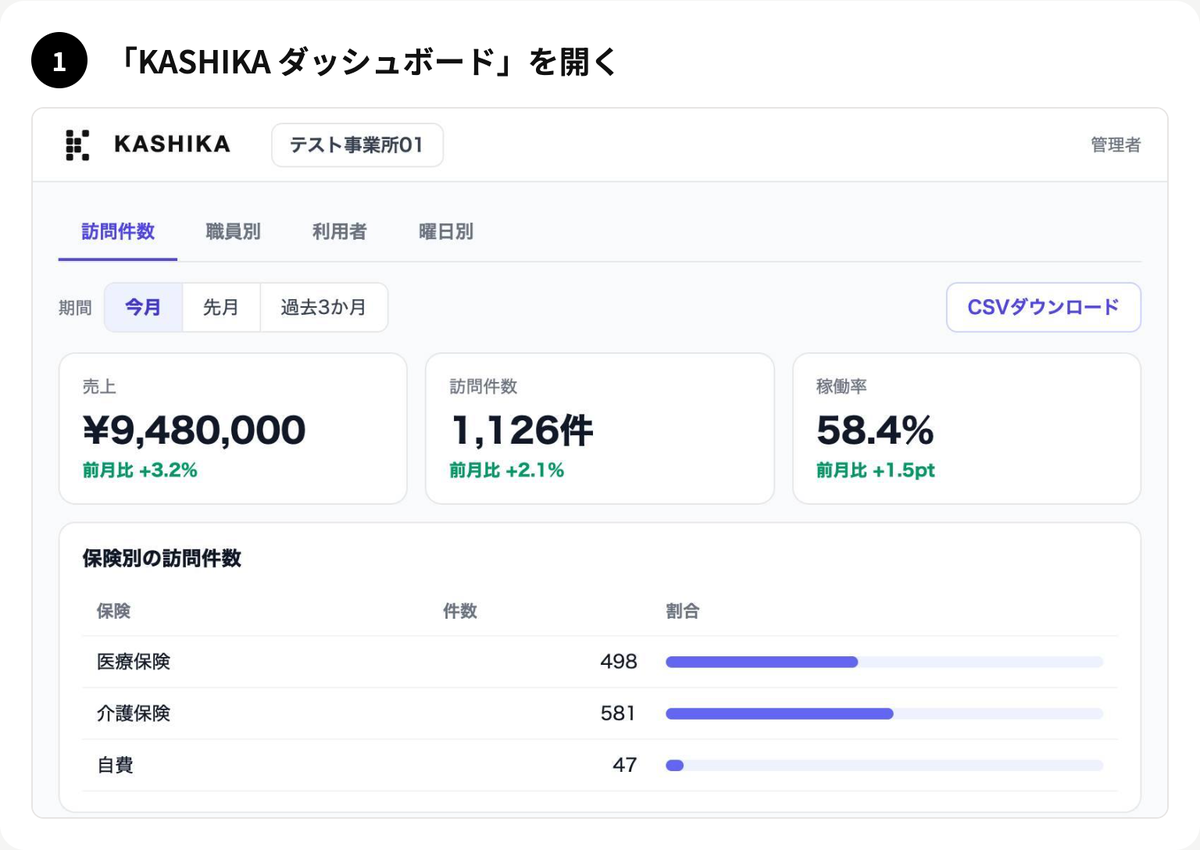Choose the 過去3か月 period option
The image size is (1200, 850).
pos(324,307)
